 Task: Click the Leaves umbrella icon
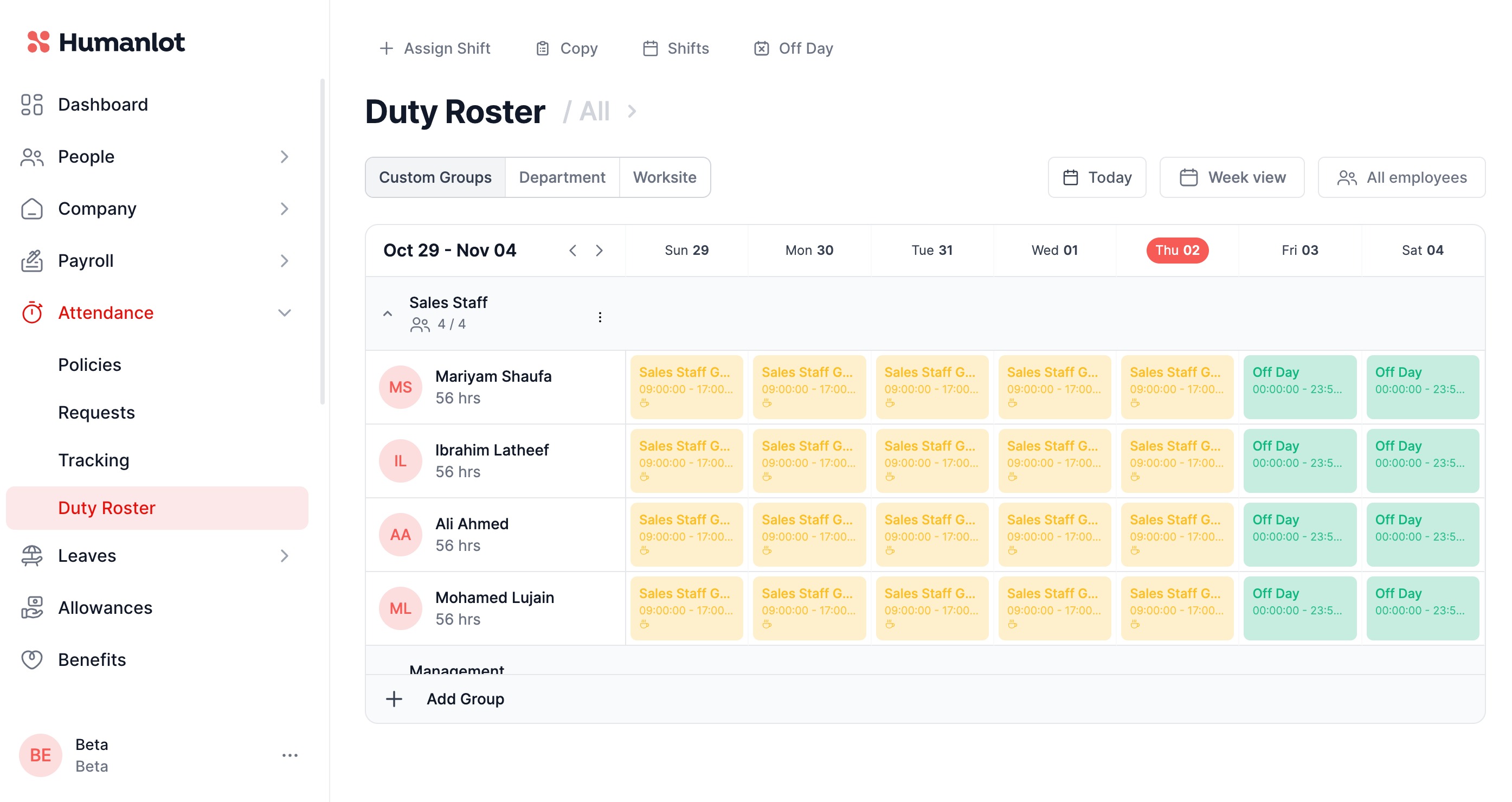click(31, 555)
